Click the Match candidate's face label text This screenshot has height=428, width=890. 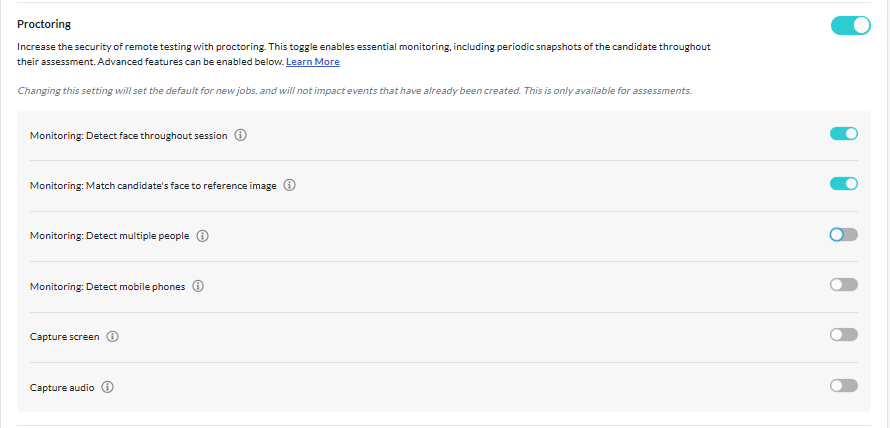click(x=153, y=186)
